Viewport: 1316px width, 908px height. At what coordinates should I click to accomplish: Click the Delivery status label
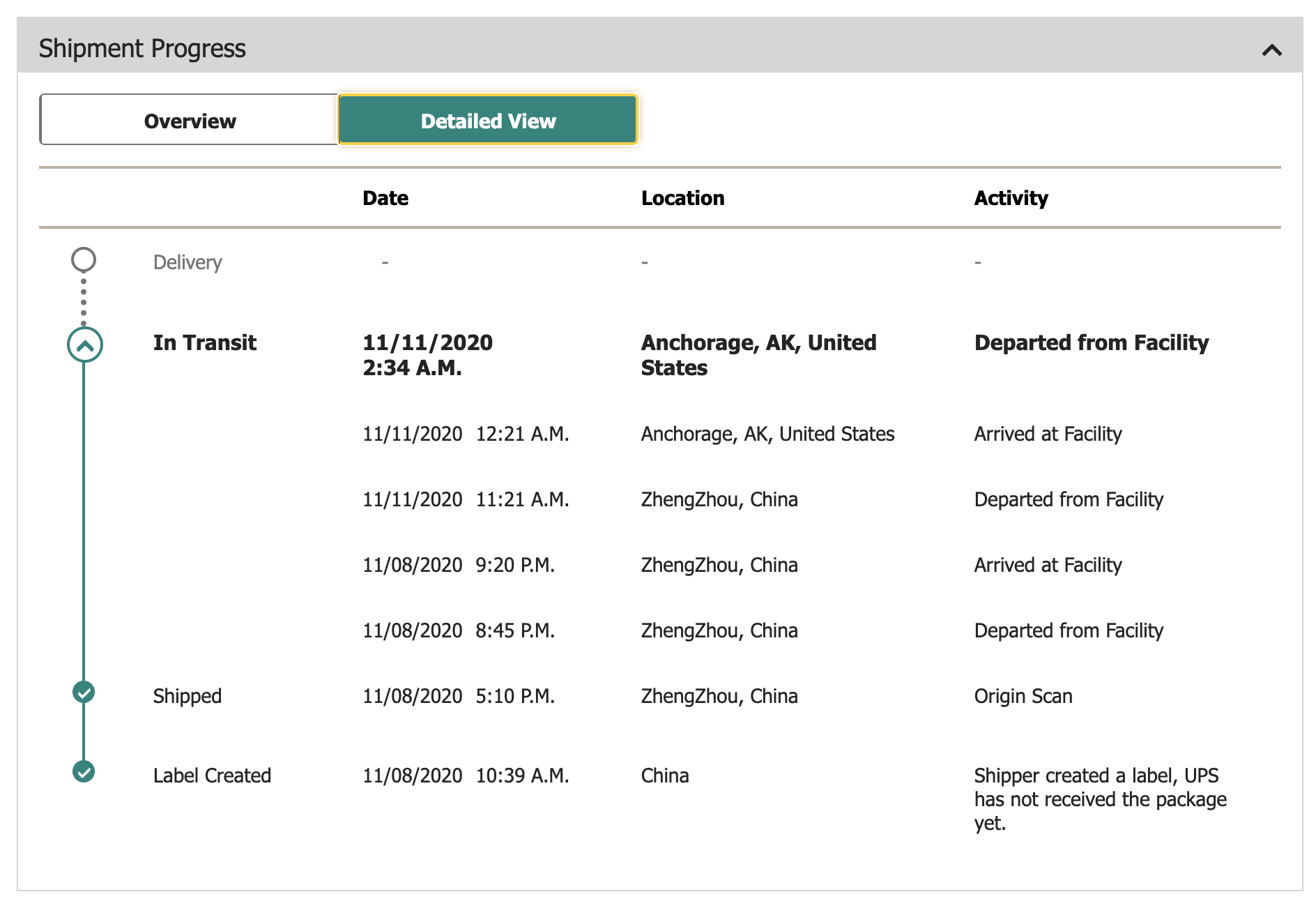(187, 263)
